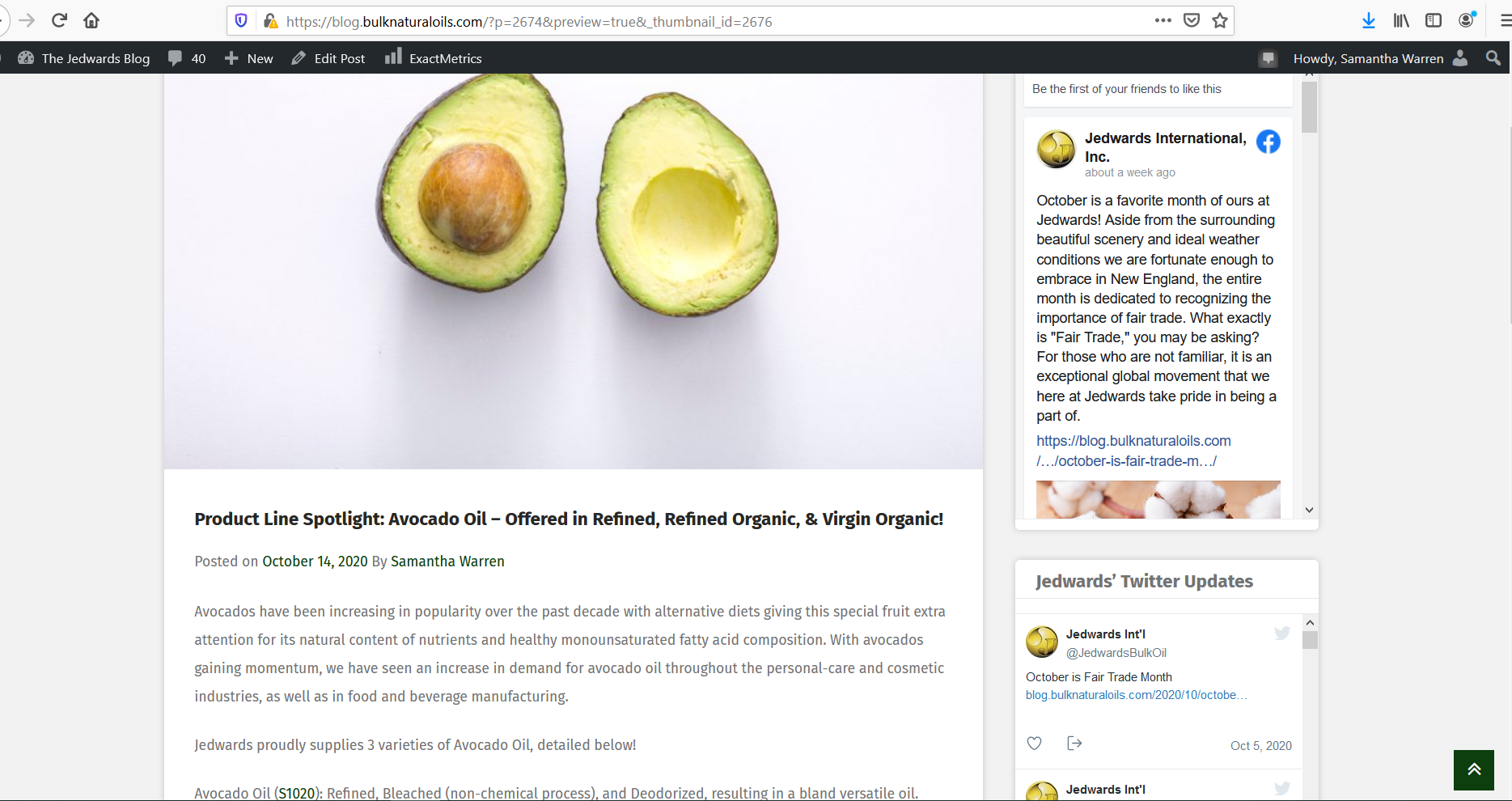Click the URL address field
Viewport: 1512px width, 801px height.
[x=712, y=22]
